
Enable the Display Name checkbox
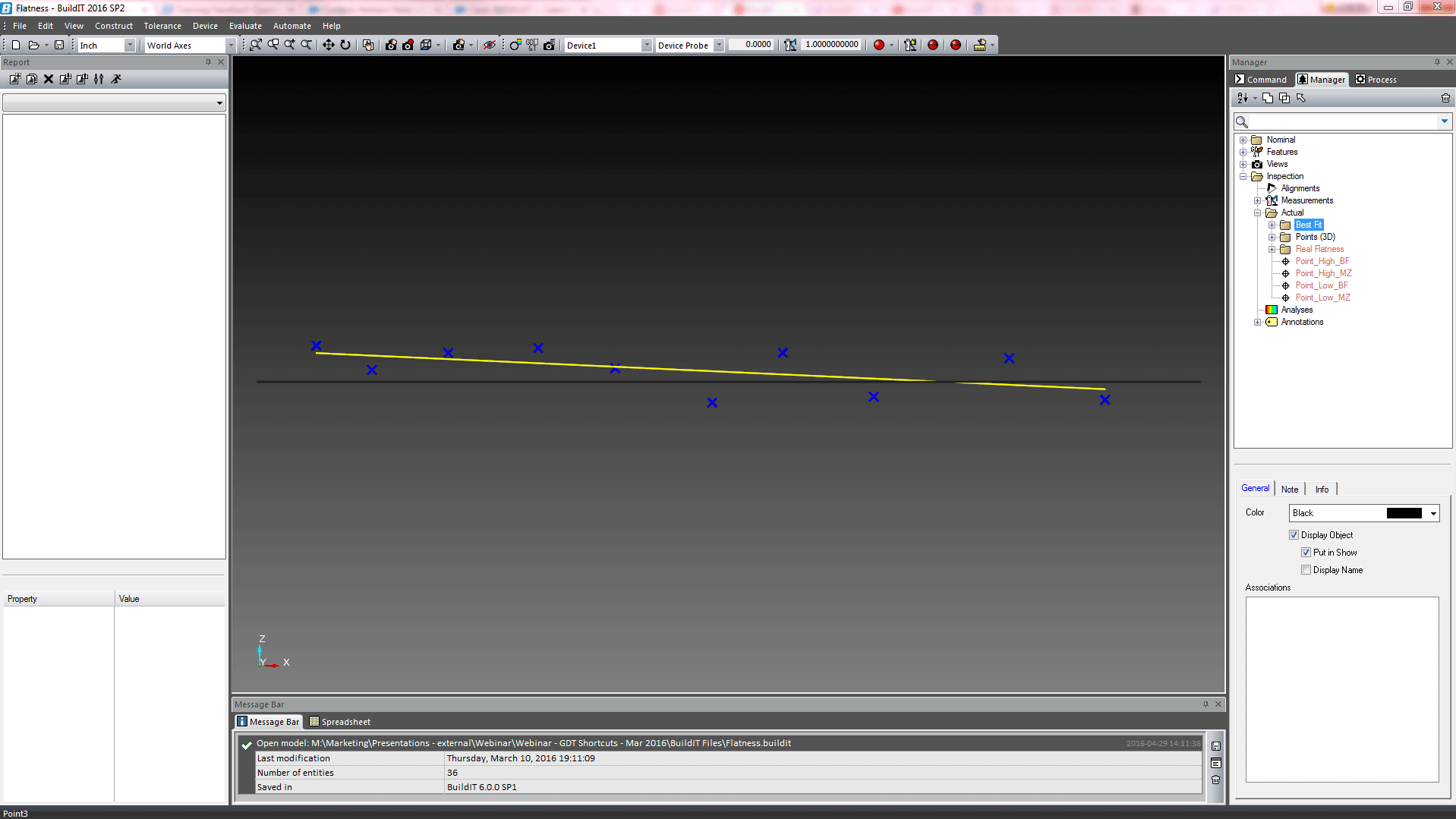pos(1306,570)
